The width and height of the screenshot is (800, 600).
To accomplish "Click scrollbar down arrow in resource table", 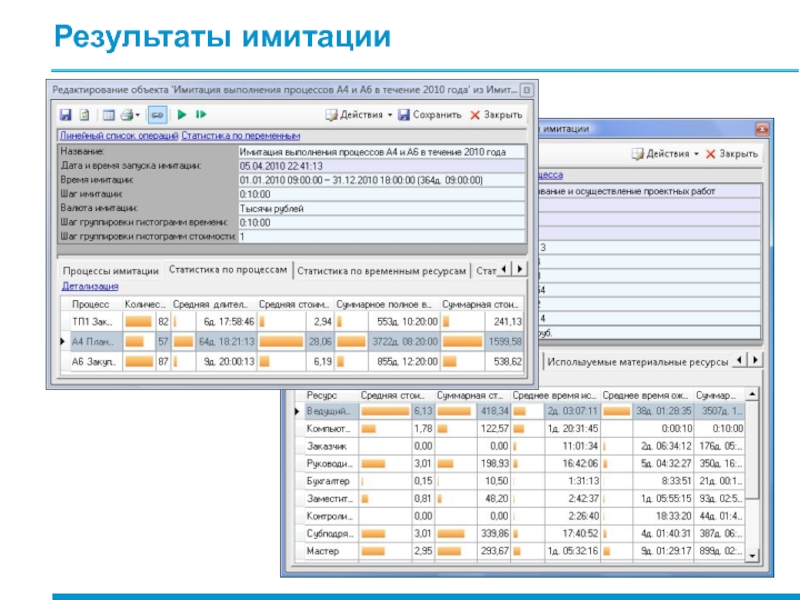I will click(752, 556).
